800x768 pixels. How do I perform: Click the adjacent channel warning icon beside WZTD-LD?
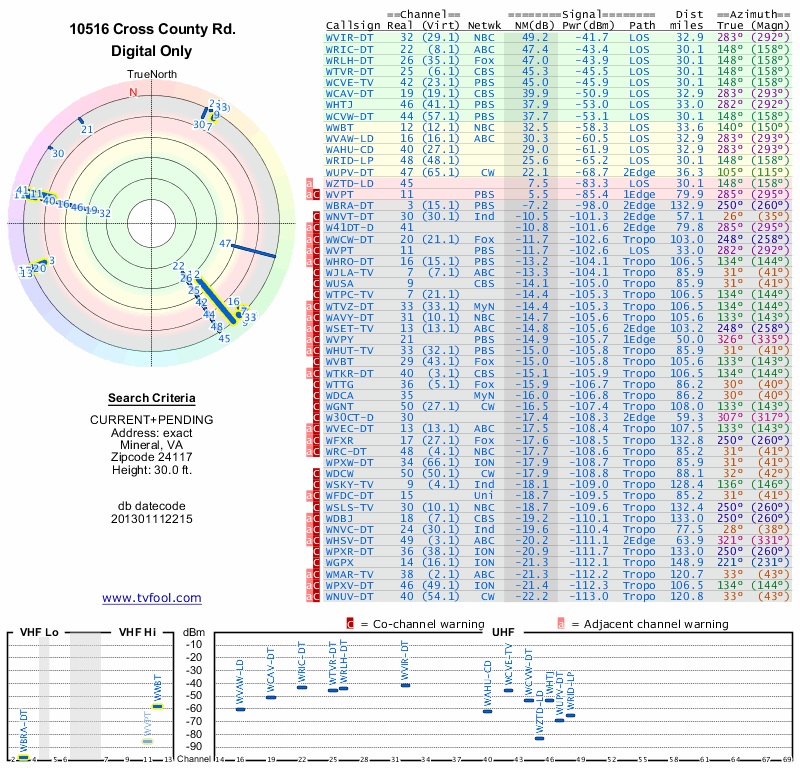click(309, 184)
